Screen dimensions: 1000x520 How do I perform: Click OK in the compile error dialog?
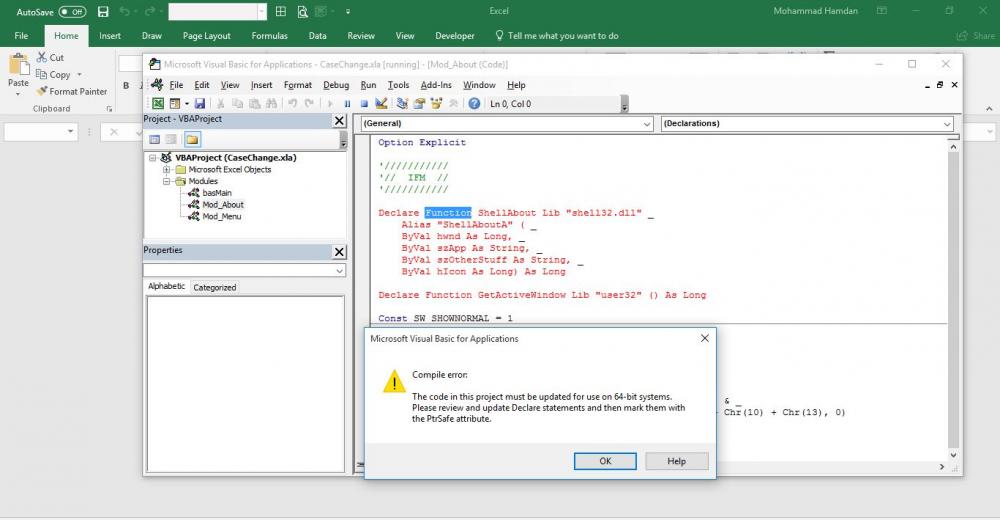pos(605,461)
